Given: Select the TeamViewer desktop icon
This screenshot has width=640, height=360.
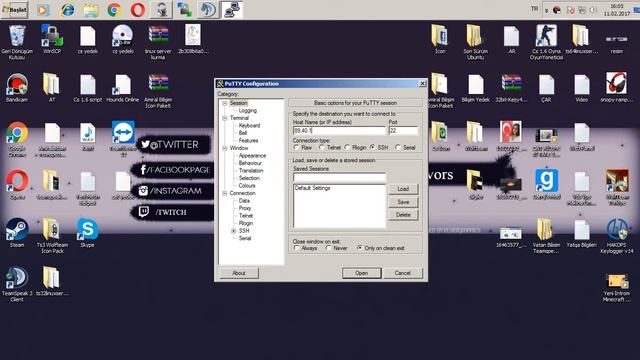Looking at the screenshot, I should 123,139.
